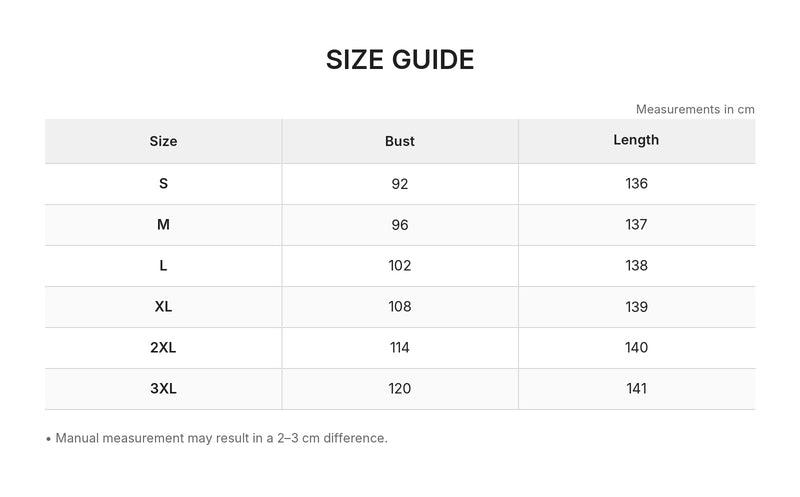Select length value 136
800x497 pixels.
pos(636,184)
